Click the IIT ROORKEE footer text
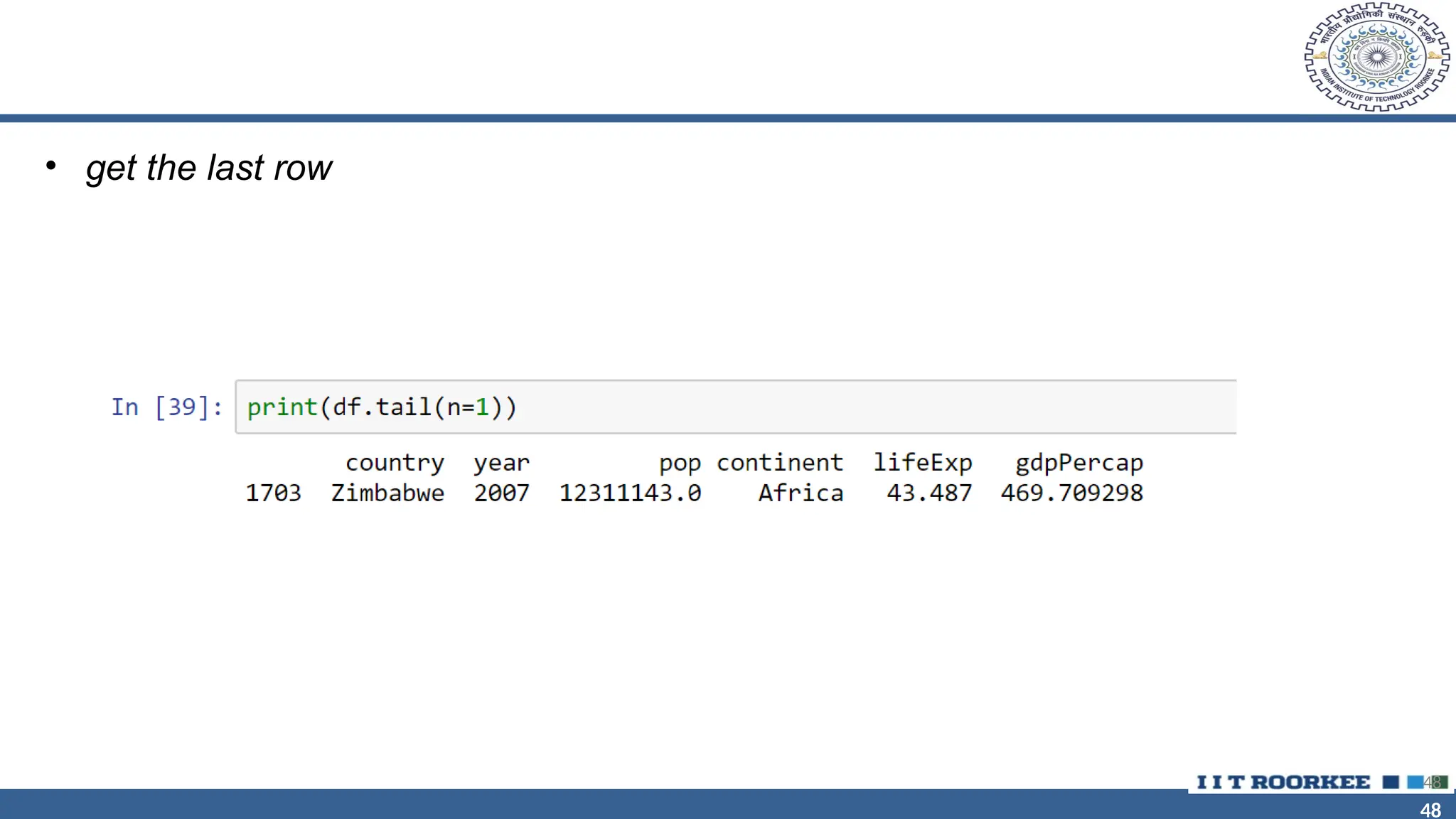The width and height of the screenshot is (1456, 819). coord(1283,782)
